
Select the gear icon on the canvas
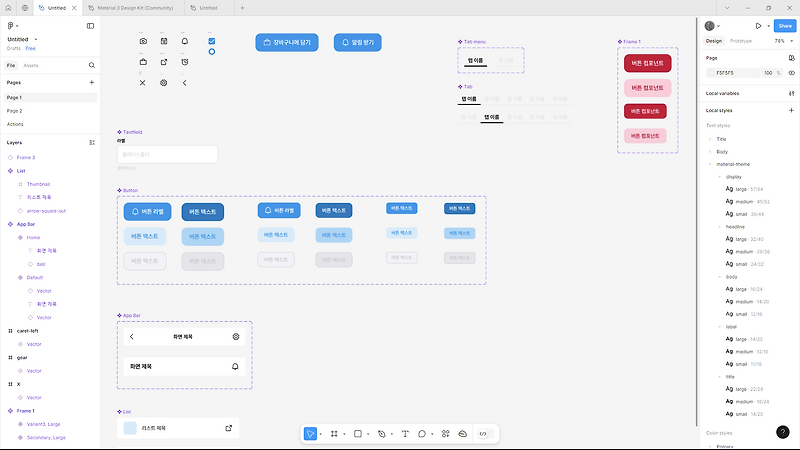coord(164,83)
